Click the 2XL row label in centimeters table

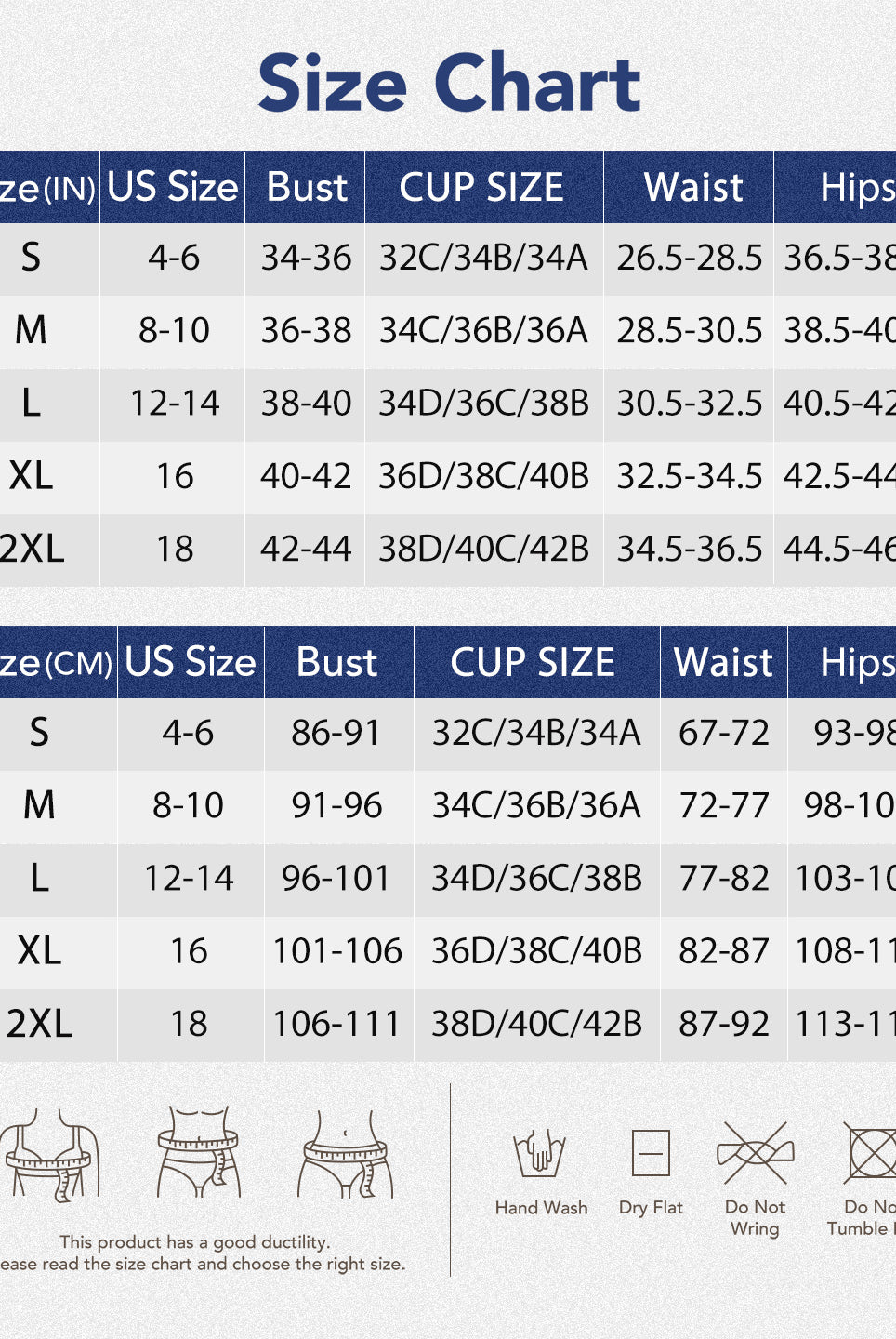coord(40,1024)
